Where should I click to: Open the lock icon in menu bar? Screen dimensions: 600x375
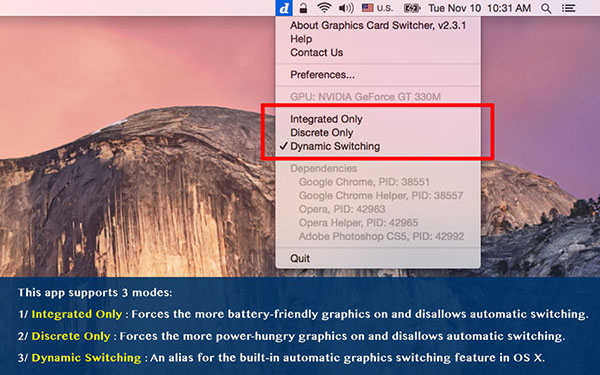point(303,8)
